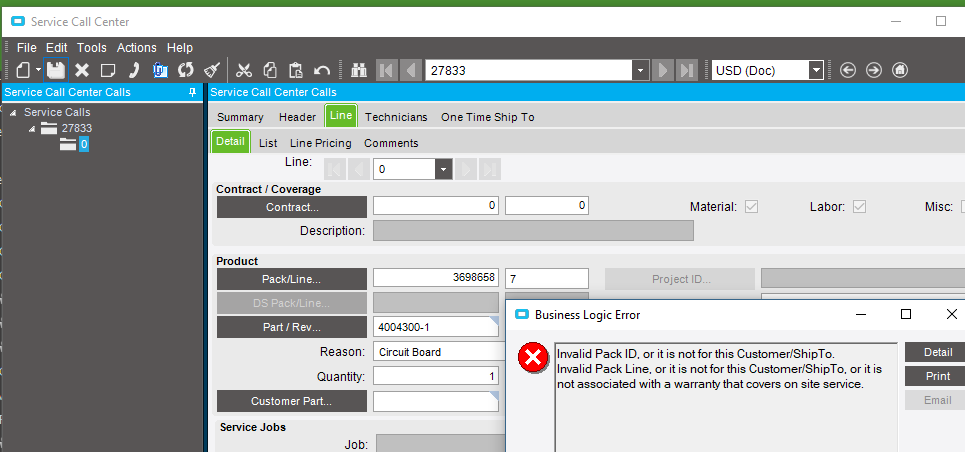Viewport: 965px width, 452px height.
Task: Click the Delete X toolbar icon
Action: pyautogui.click(x=82, y=70)
